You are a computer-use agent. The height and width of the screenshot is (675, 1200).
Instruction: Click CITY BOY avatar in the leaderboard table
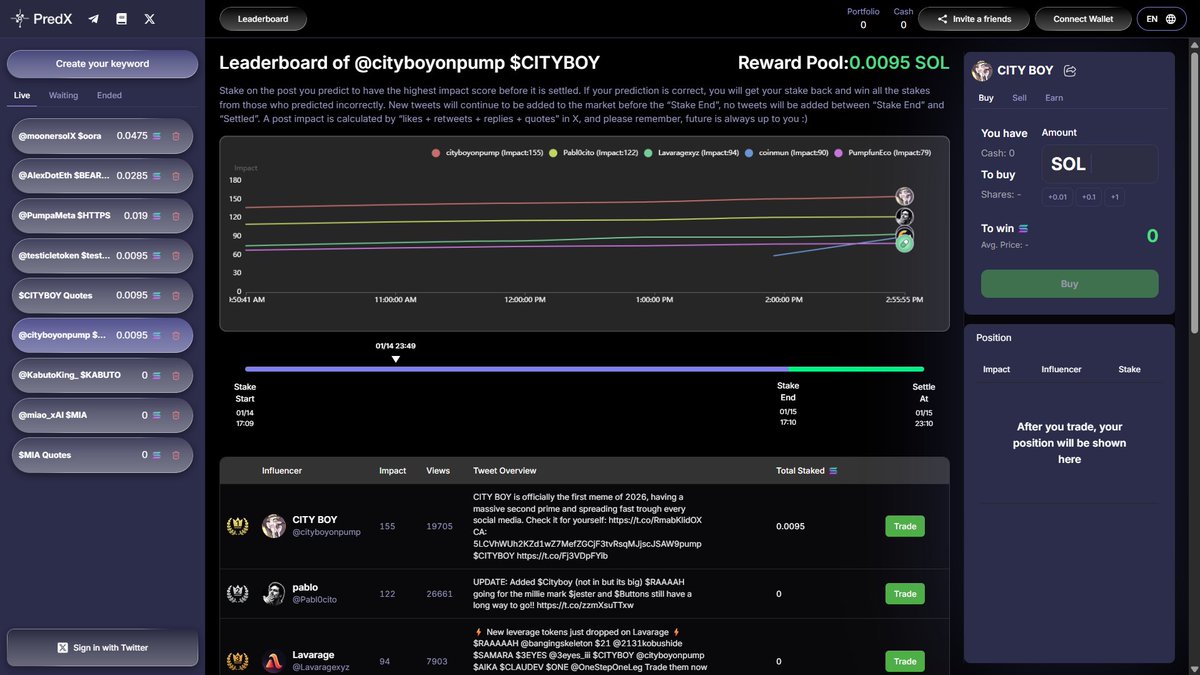click(x=274, y=526)
